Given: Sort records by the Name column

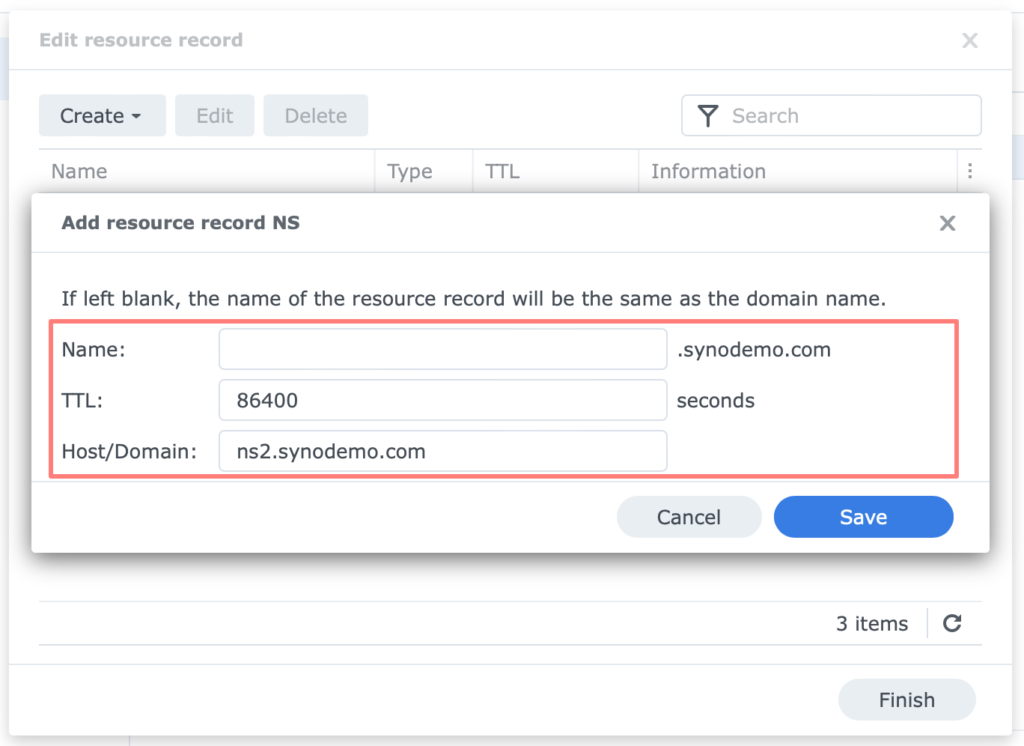Looking at the screenshot, I should coord(78,171).
